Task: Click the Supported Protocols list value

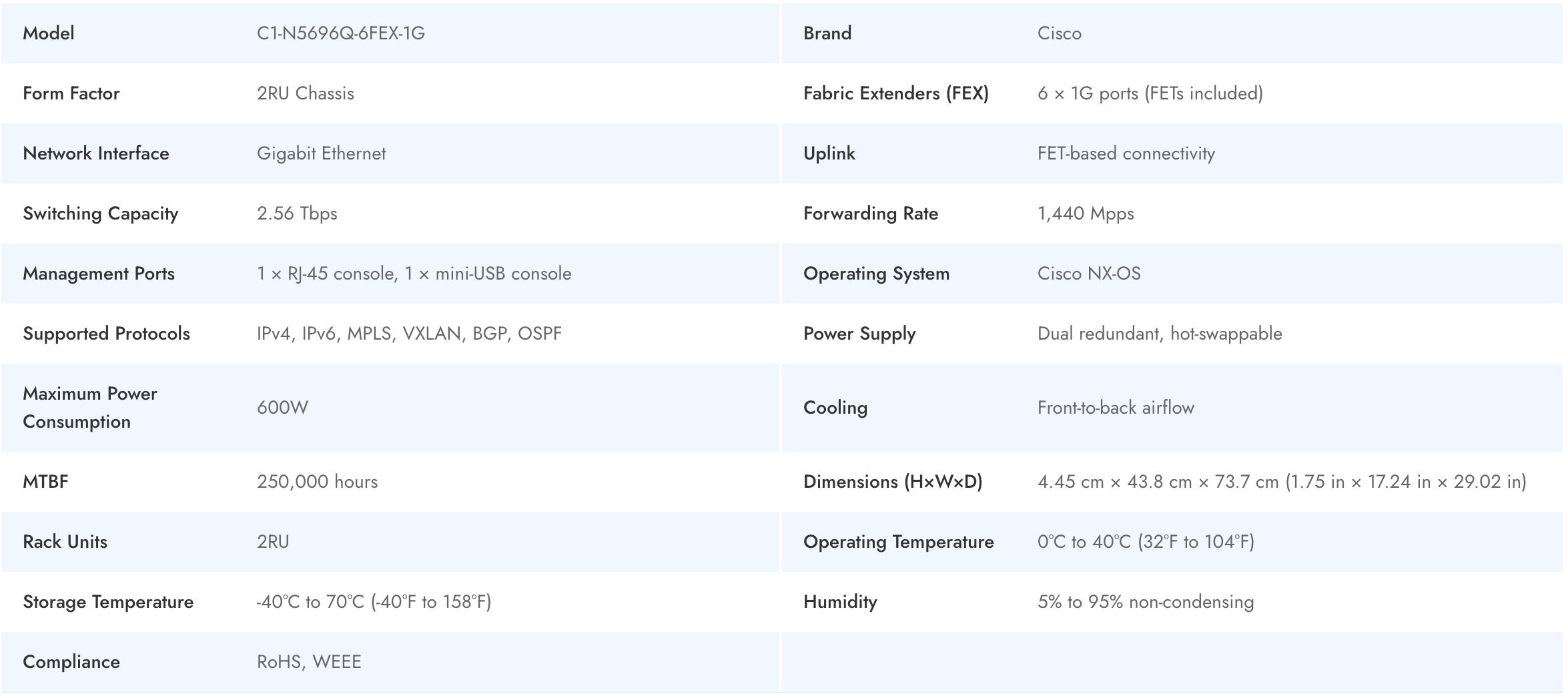Action: click(409, 334)
